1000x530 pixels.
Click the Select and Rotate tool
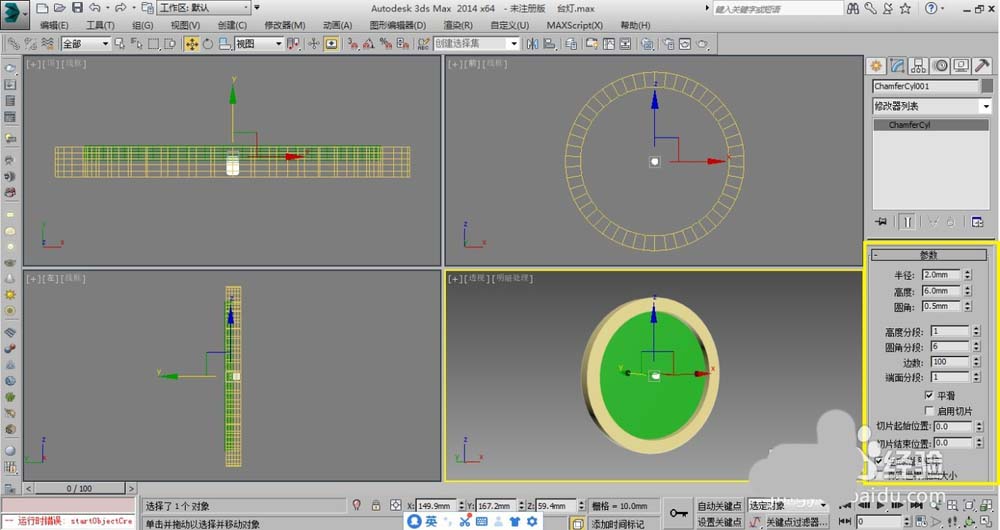(209, 44)
